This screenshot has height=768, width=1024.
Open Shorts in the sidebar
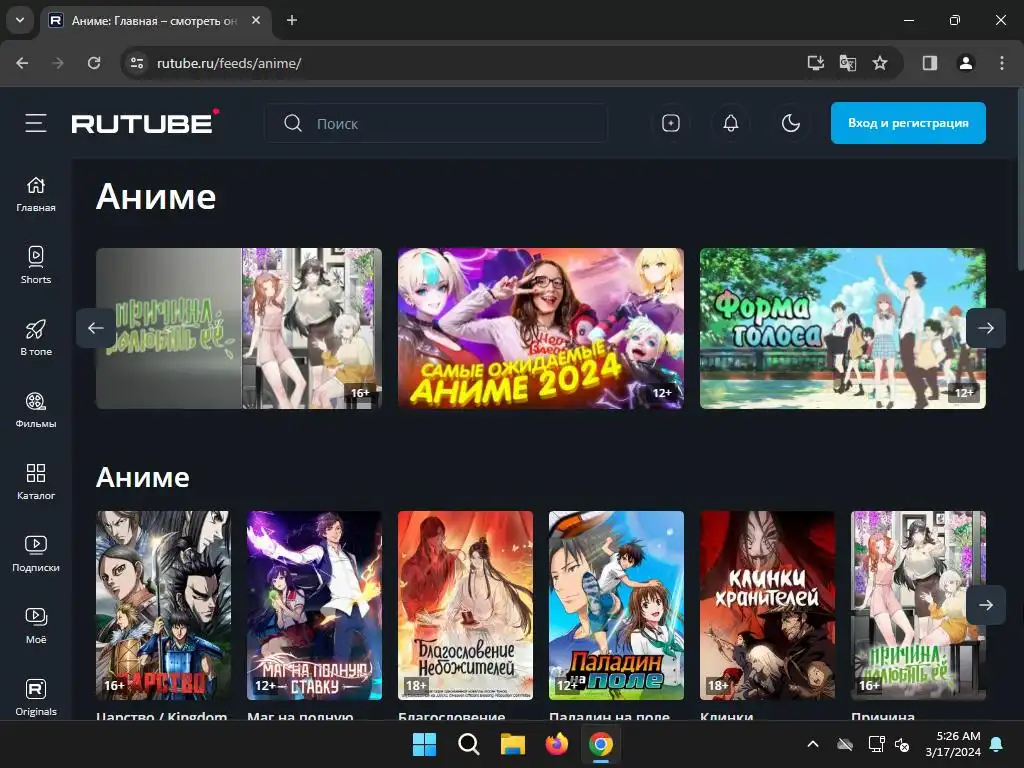36,266
